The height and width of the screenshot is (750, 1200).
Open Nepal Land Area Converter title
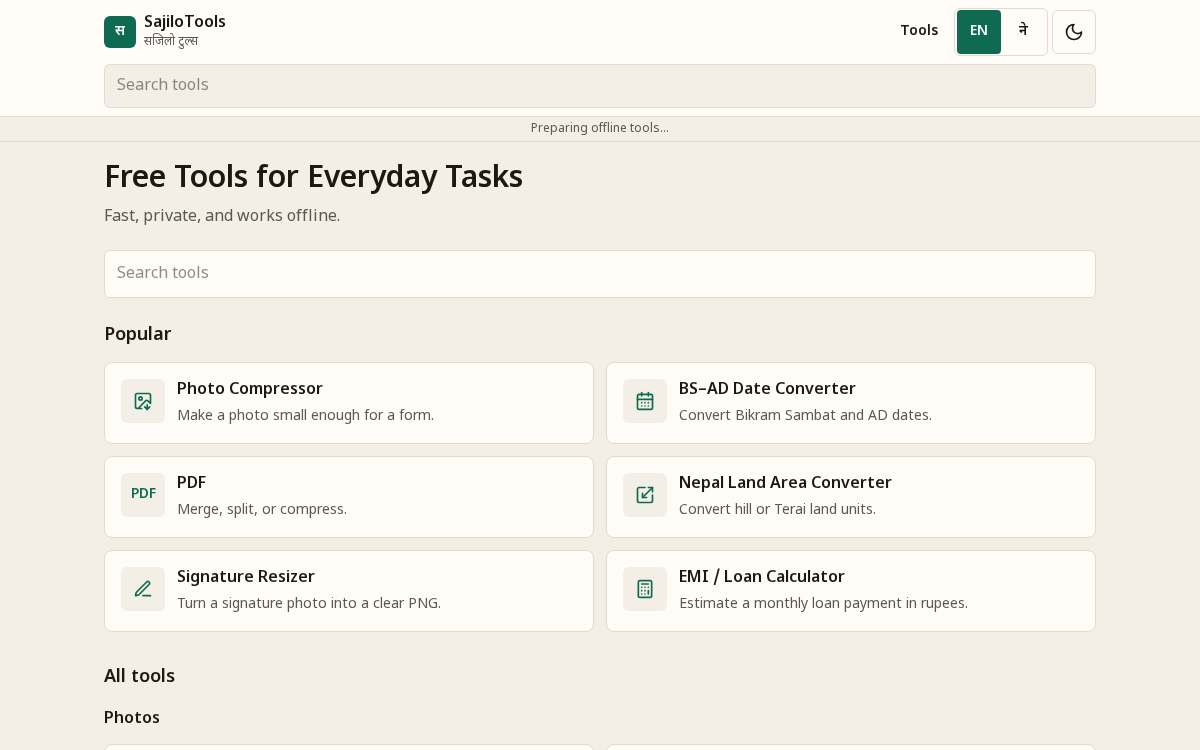(x=785, y=482)
